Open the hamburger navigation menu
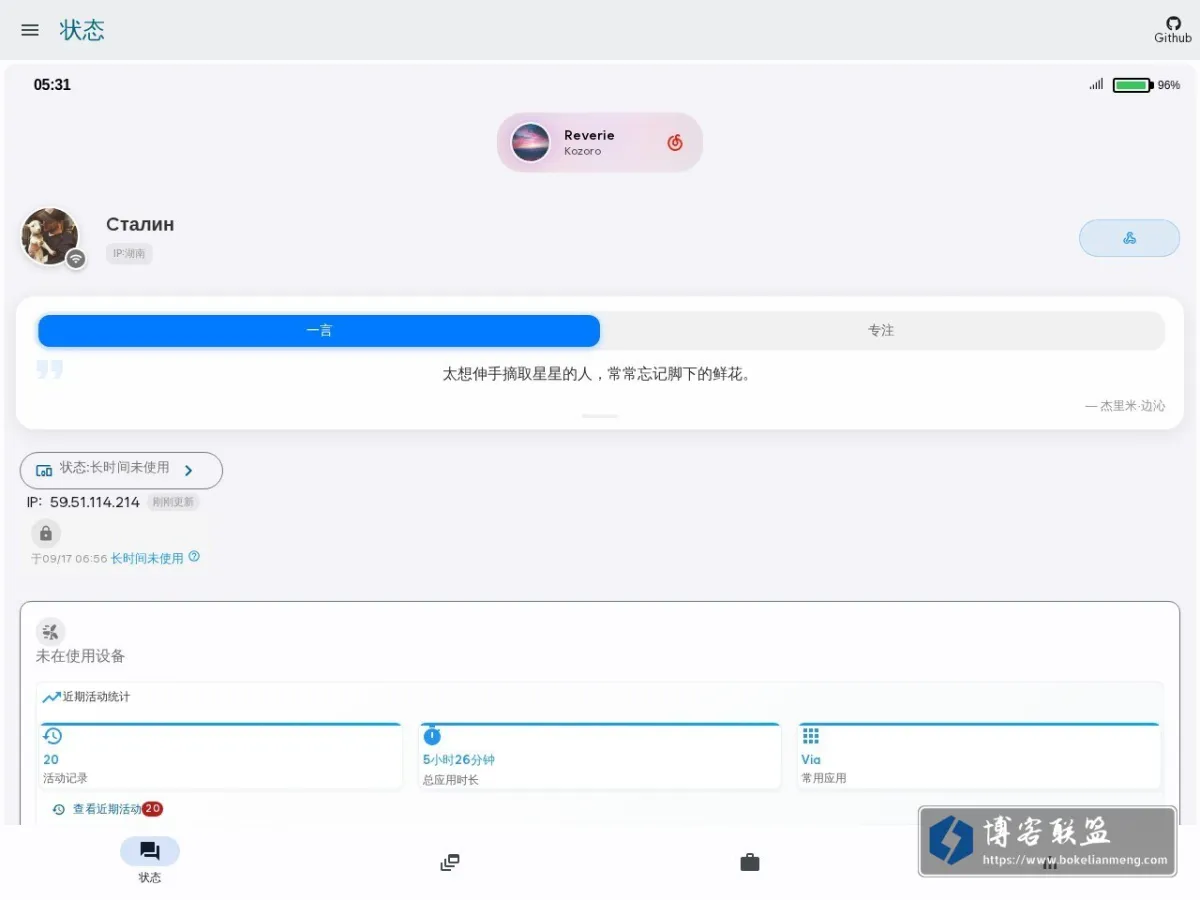This screenshot has width=1200, height=900. pos(30,30)
